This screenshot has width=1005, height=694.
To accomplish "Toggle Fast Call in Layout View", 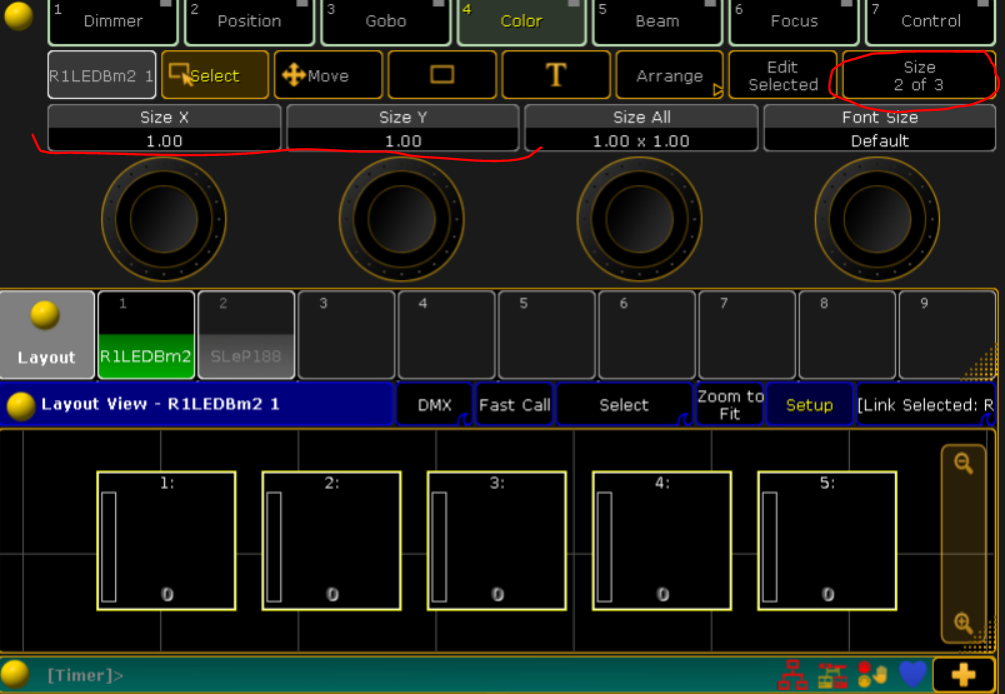I will point(515,404).
